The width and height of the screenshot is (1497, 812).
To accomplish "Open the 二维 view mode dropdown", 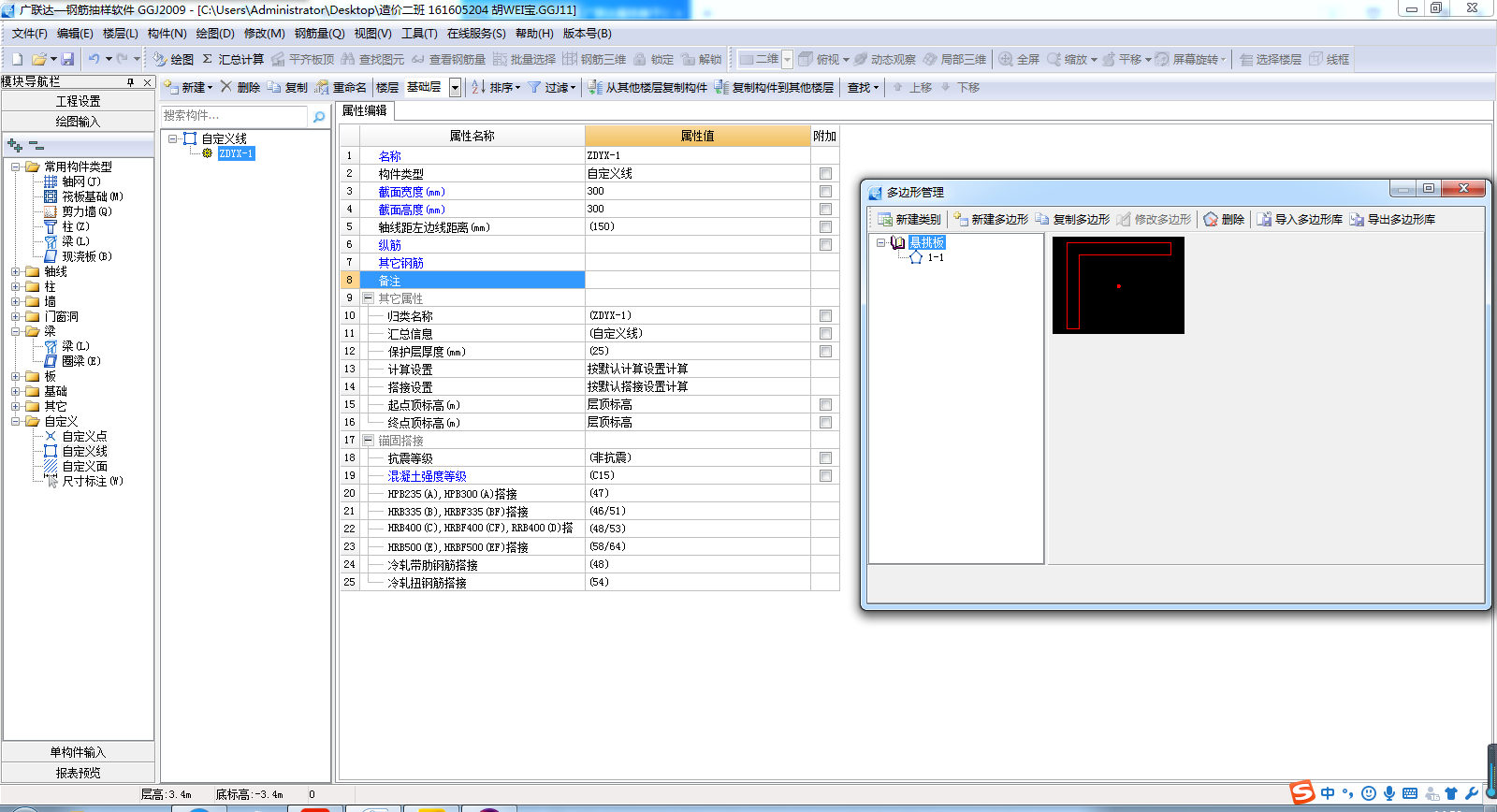I will pos(787,59).
